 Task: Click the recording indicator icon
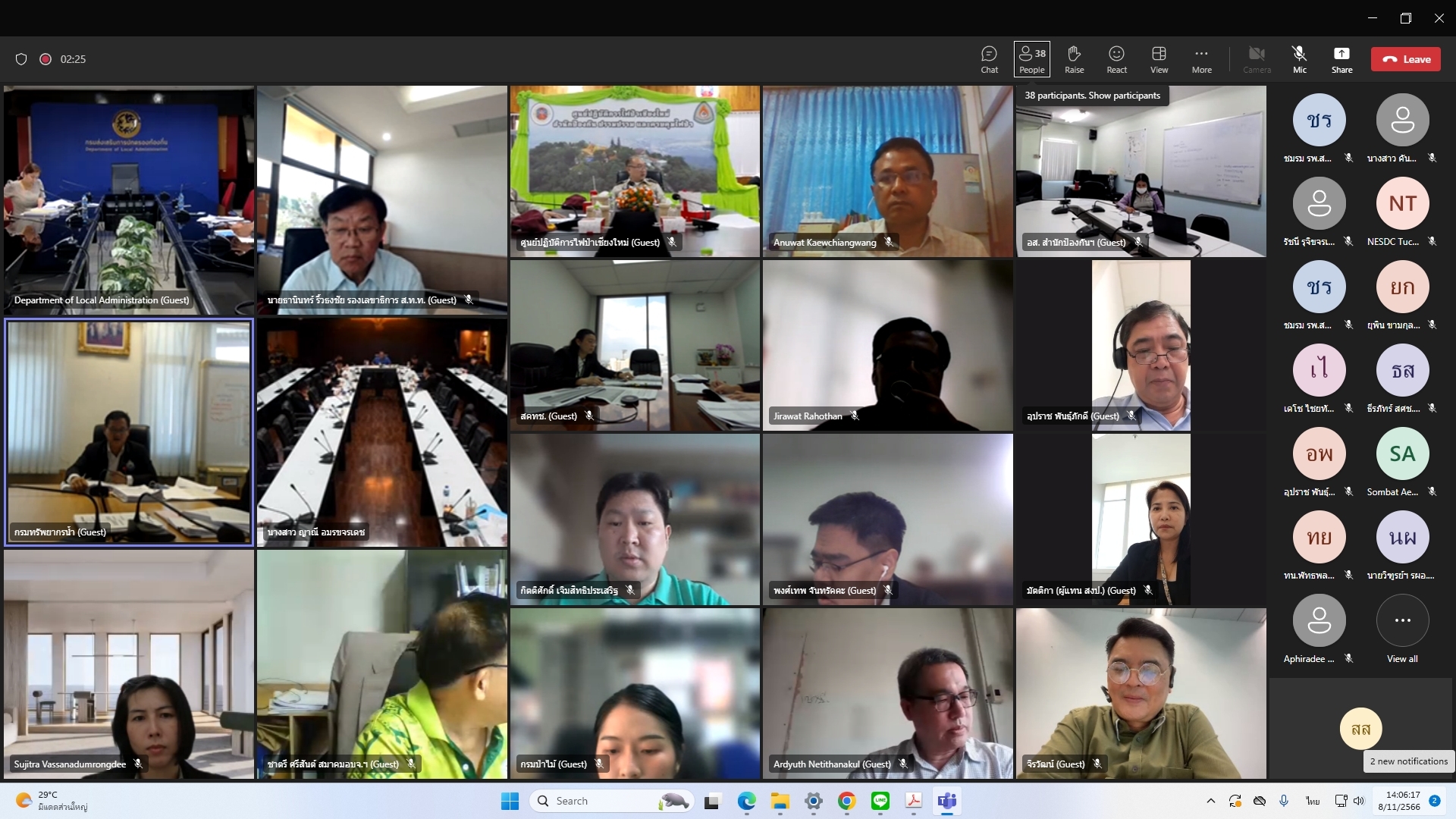(x=45, y=59)
